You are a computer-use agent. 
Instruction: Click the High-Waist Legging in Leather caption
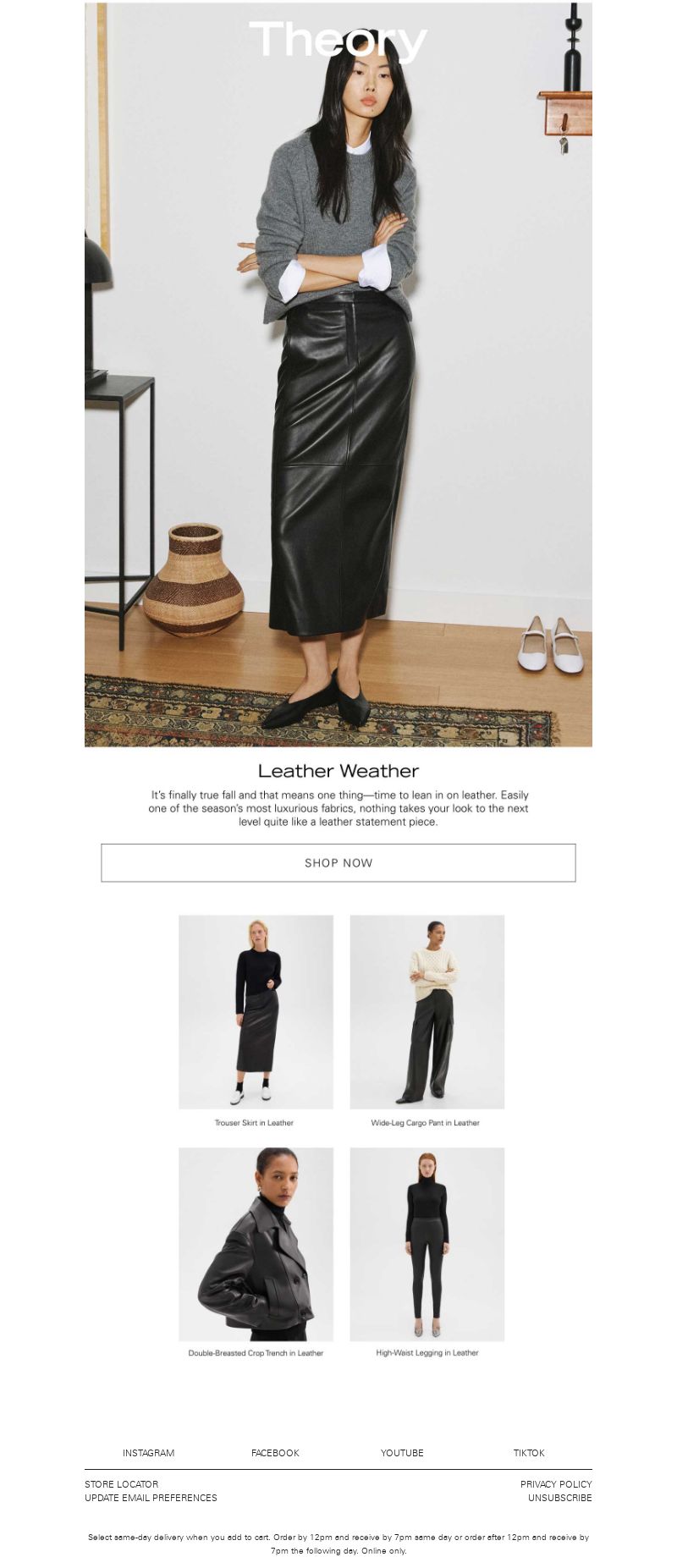427,1352
